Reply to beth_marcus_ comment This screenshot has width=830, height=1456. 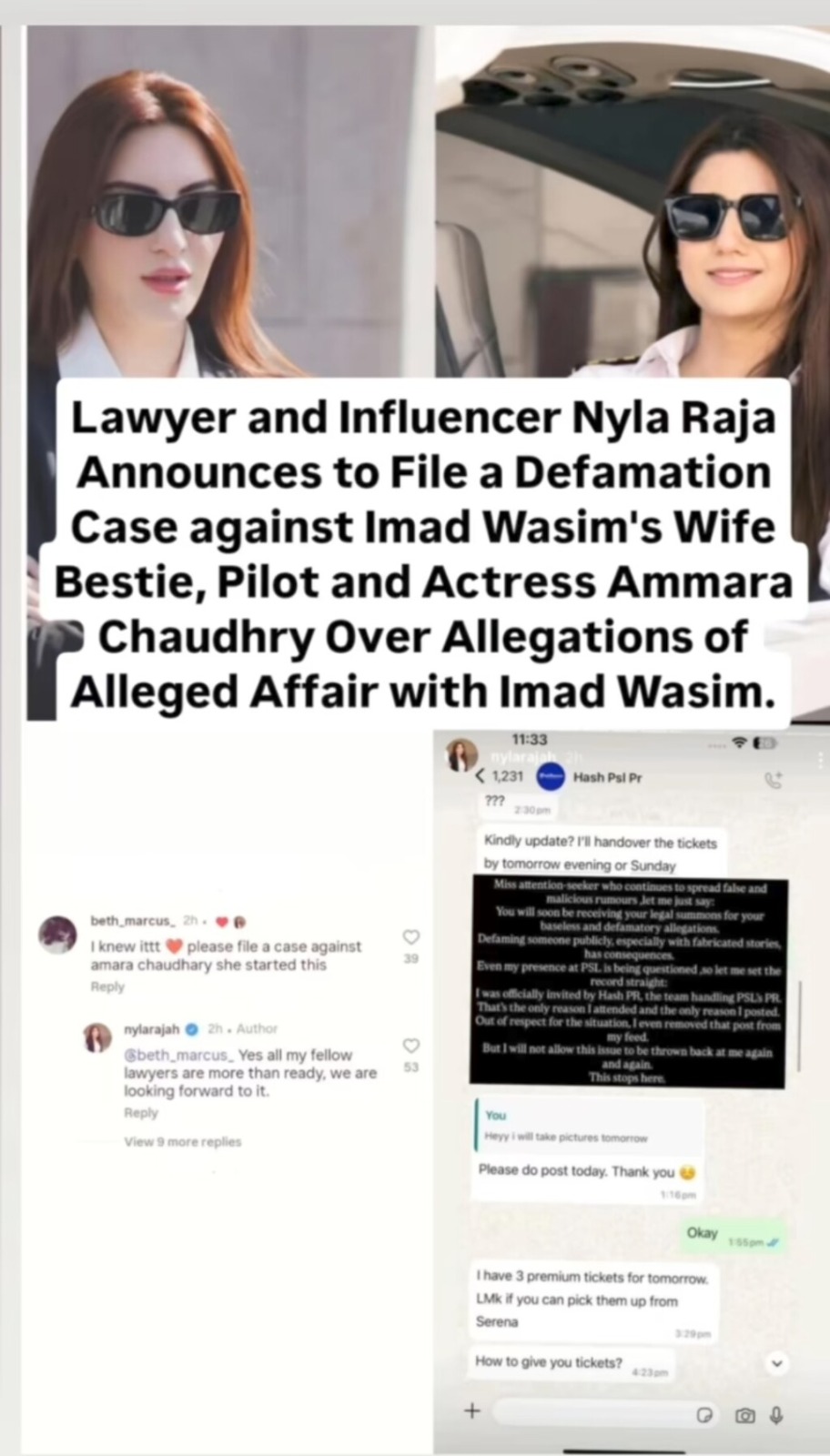point(107,986)
